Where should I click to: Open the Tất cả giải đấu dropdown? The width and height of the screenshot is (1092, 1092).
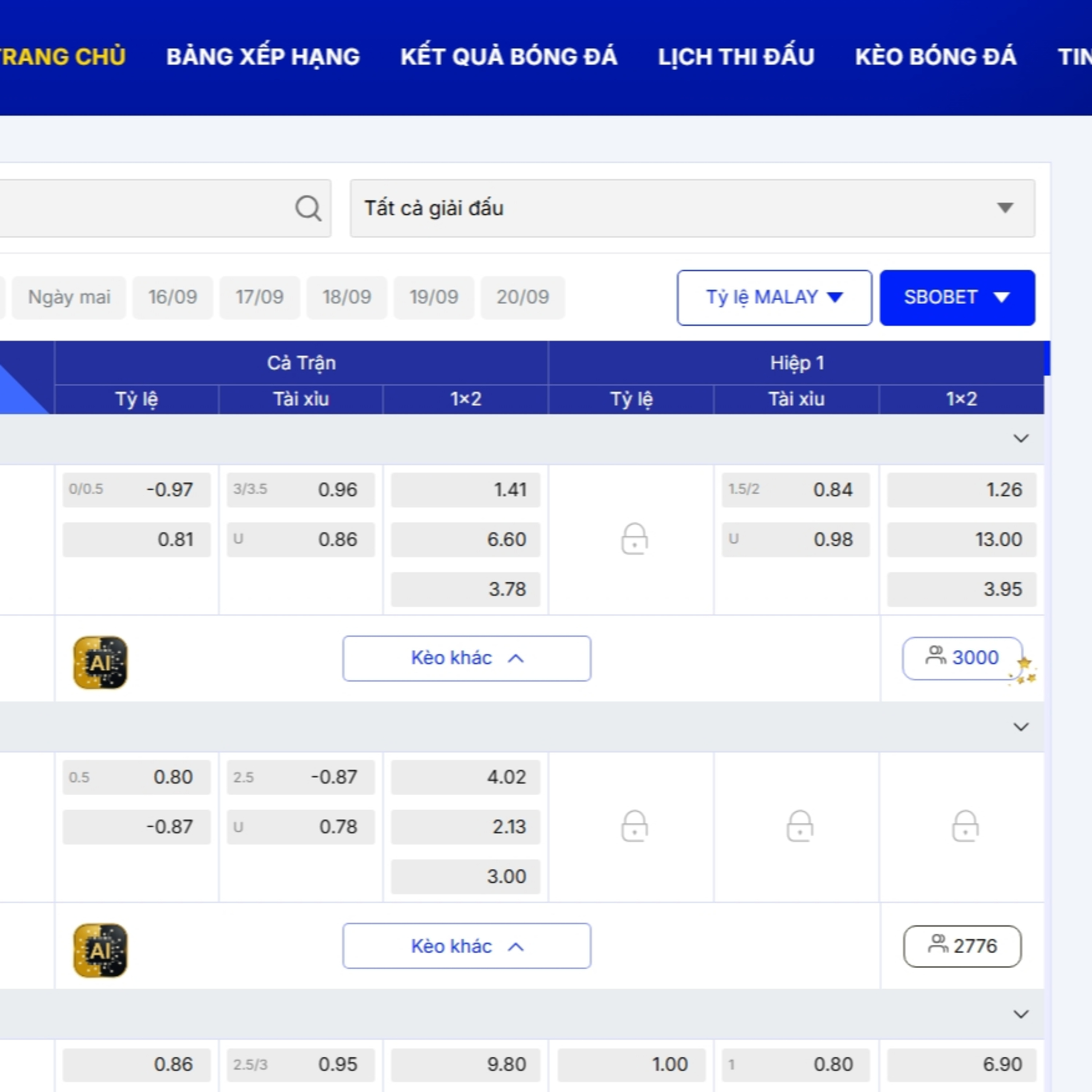click(692, 208)
